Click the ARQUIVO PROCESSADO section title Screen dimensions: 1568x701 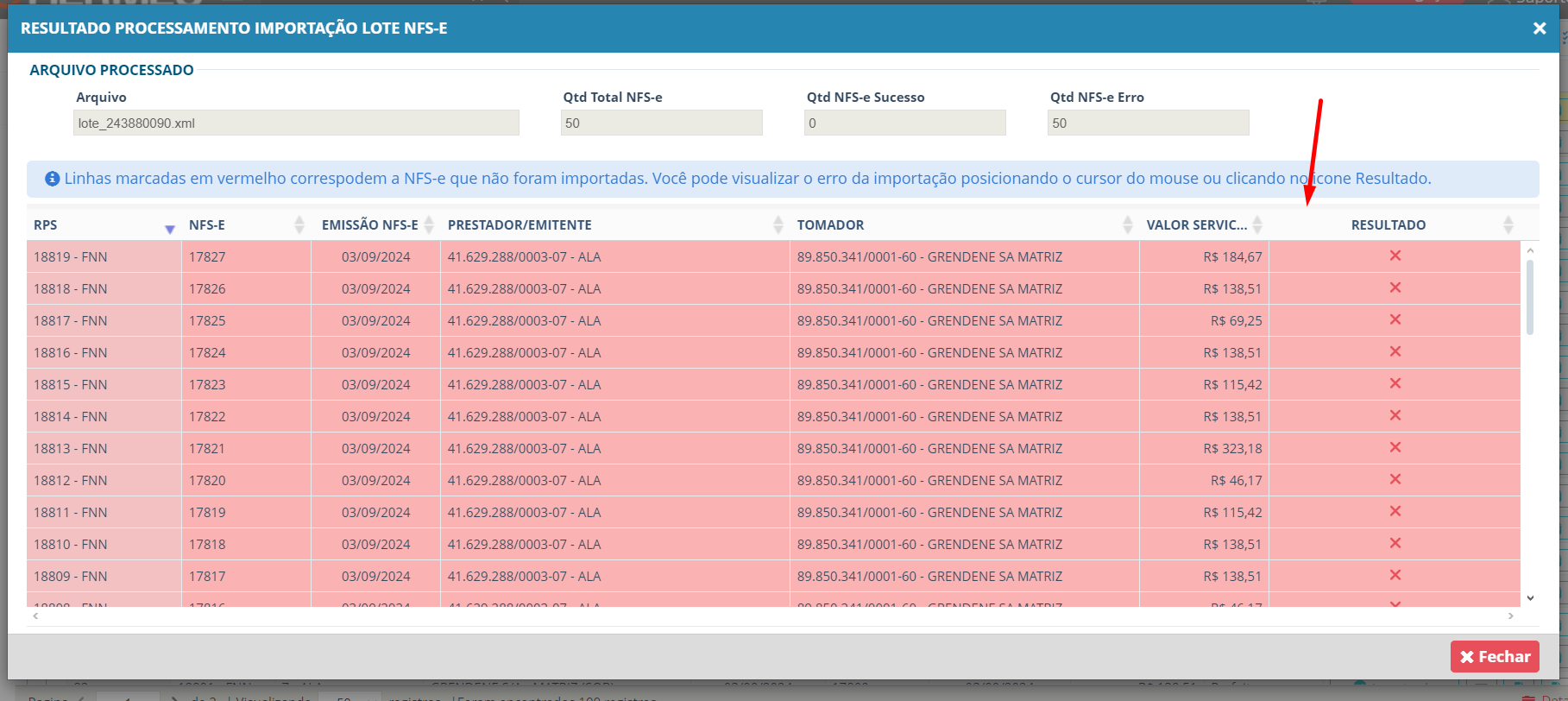(111, 70)
